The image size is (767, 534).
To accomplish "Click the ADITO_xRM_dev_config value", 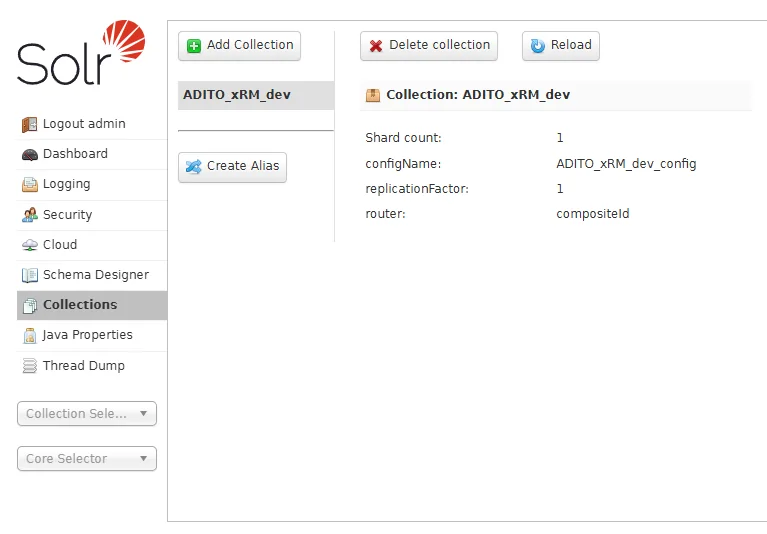I will (626, 164).
